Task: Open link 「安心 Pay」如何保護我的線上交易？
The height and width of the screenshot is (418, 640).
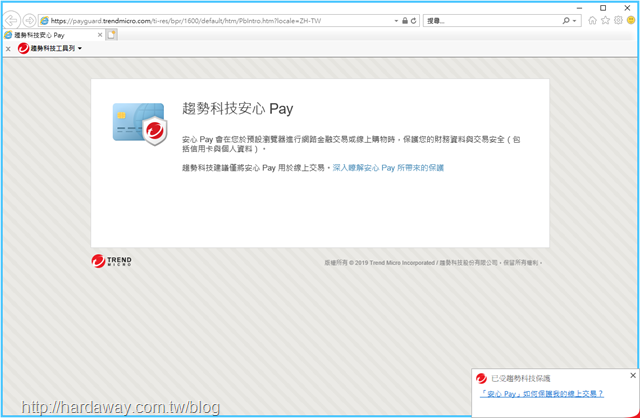Action: tap(541, 394)
